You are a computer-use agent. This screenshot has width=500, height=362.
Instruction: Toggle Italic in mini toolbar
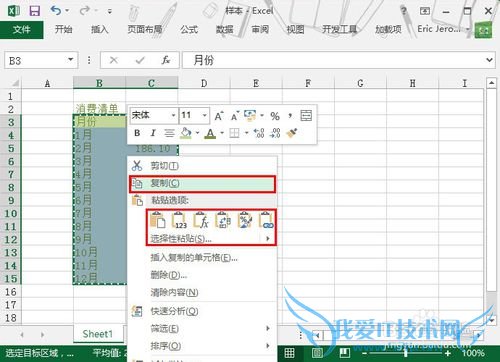(x=153, y=133)
